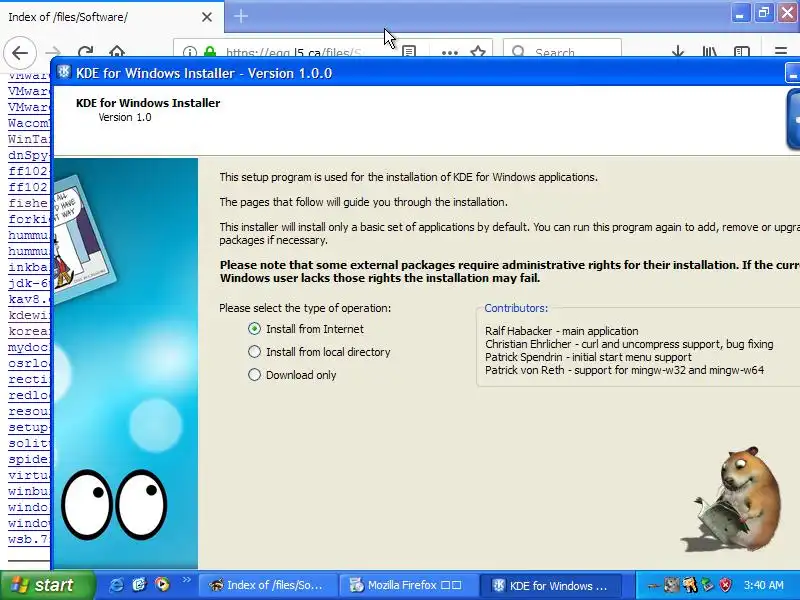Open the spide link in file listing

pos(29,459)
